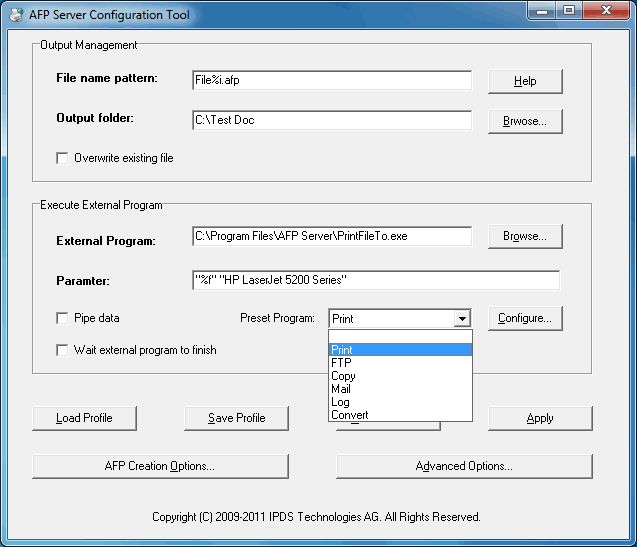
Task: Choose Convert from the preset list
Action: [x=400, y=415]
